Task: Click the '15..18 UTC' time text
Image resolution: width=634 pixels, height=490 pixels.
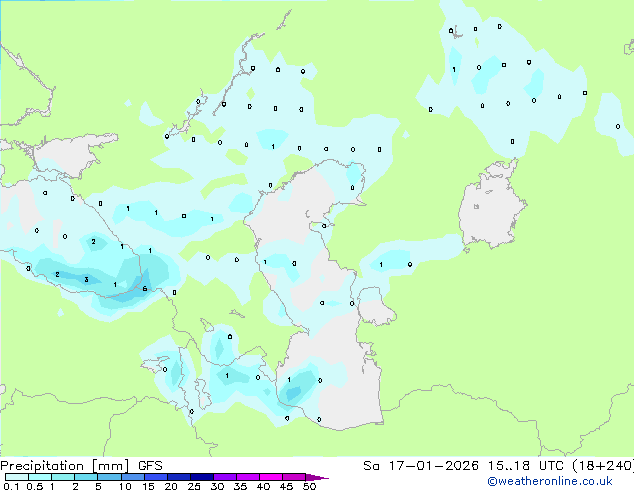Action: 525,466
